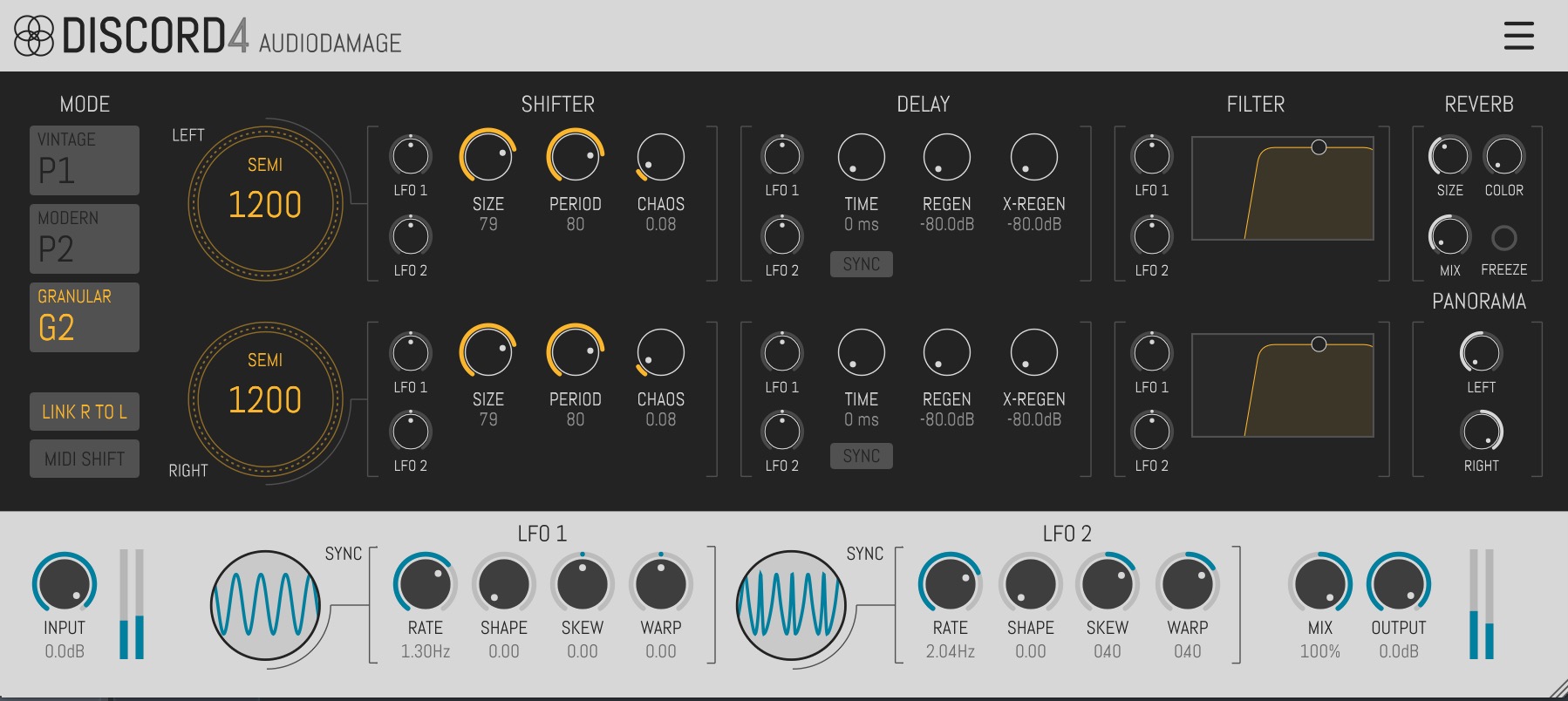Click LFO 1 rate value 1.30Hz
This screenshot has height=701, width=1568.
[x=426, y=651]
